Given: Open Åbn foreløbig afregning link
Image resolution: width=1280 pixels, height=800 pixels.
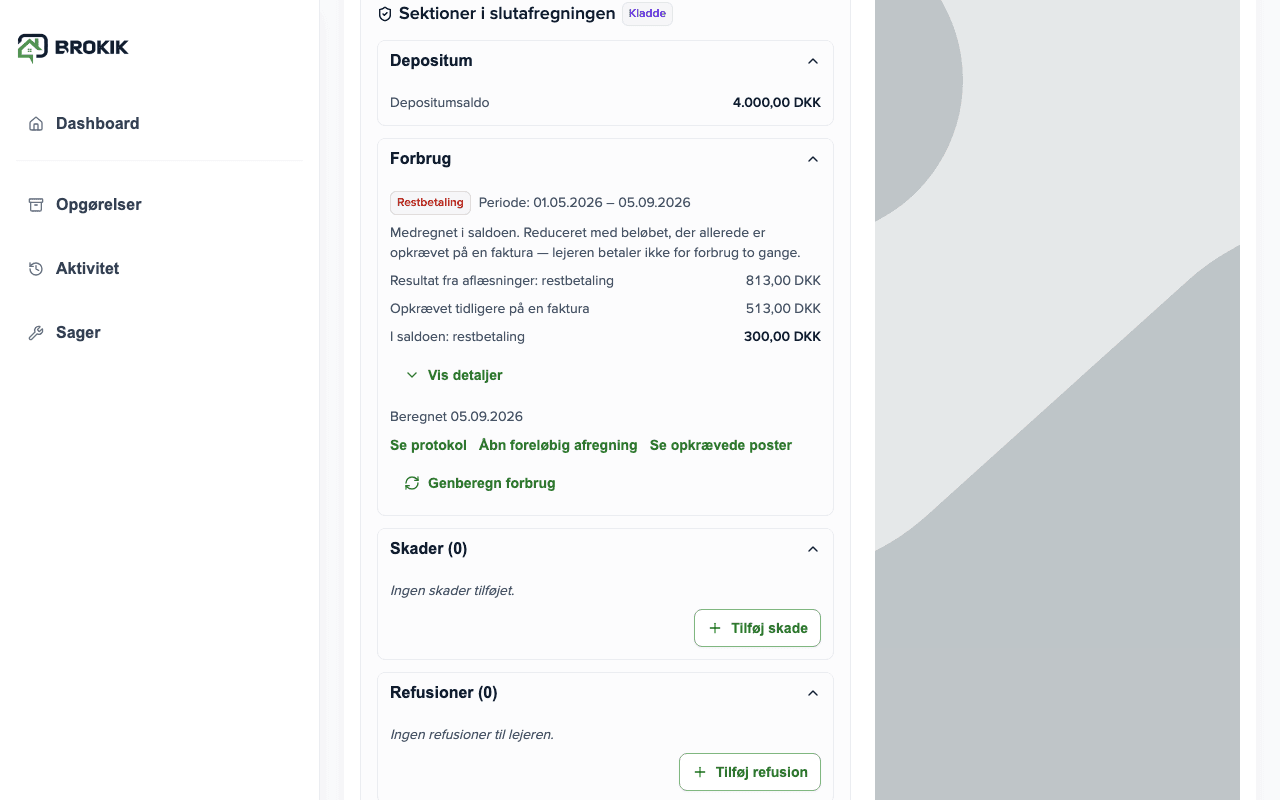Looking at the screenshot, I should pyautogui.click(x=558, y=445).
